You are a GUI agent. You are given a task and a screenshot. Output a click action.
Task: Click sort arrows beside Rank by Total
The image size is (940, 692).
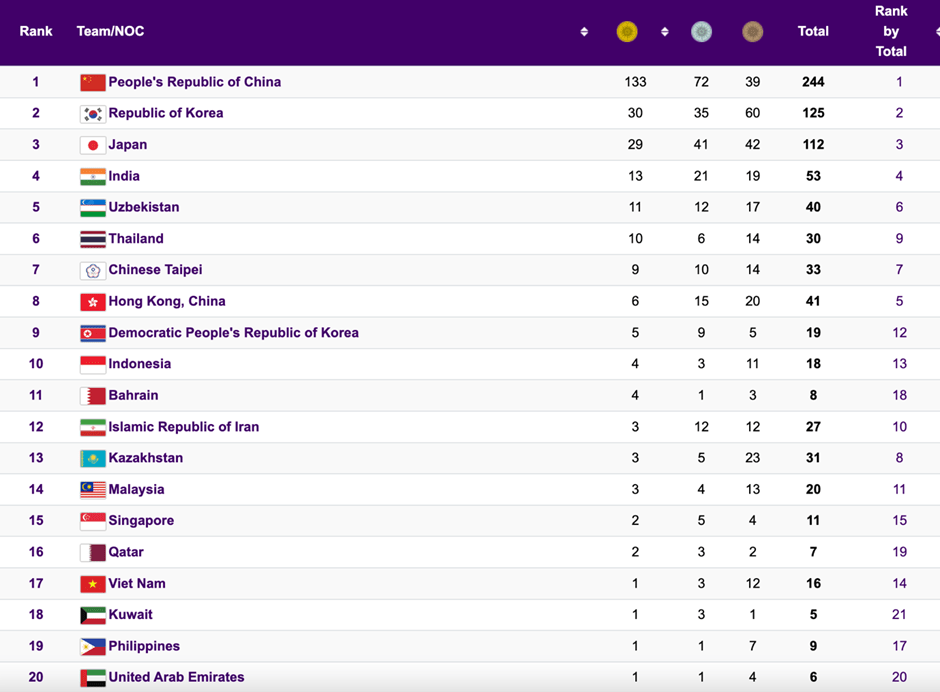[x=936, y=32]
